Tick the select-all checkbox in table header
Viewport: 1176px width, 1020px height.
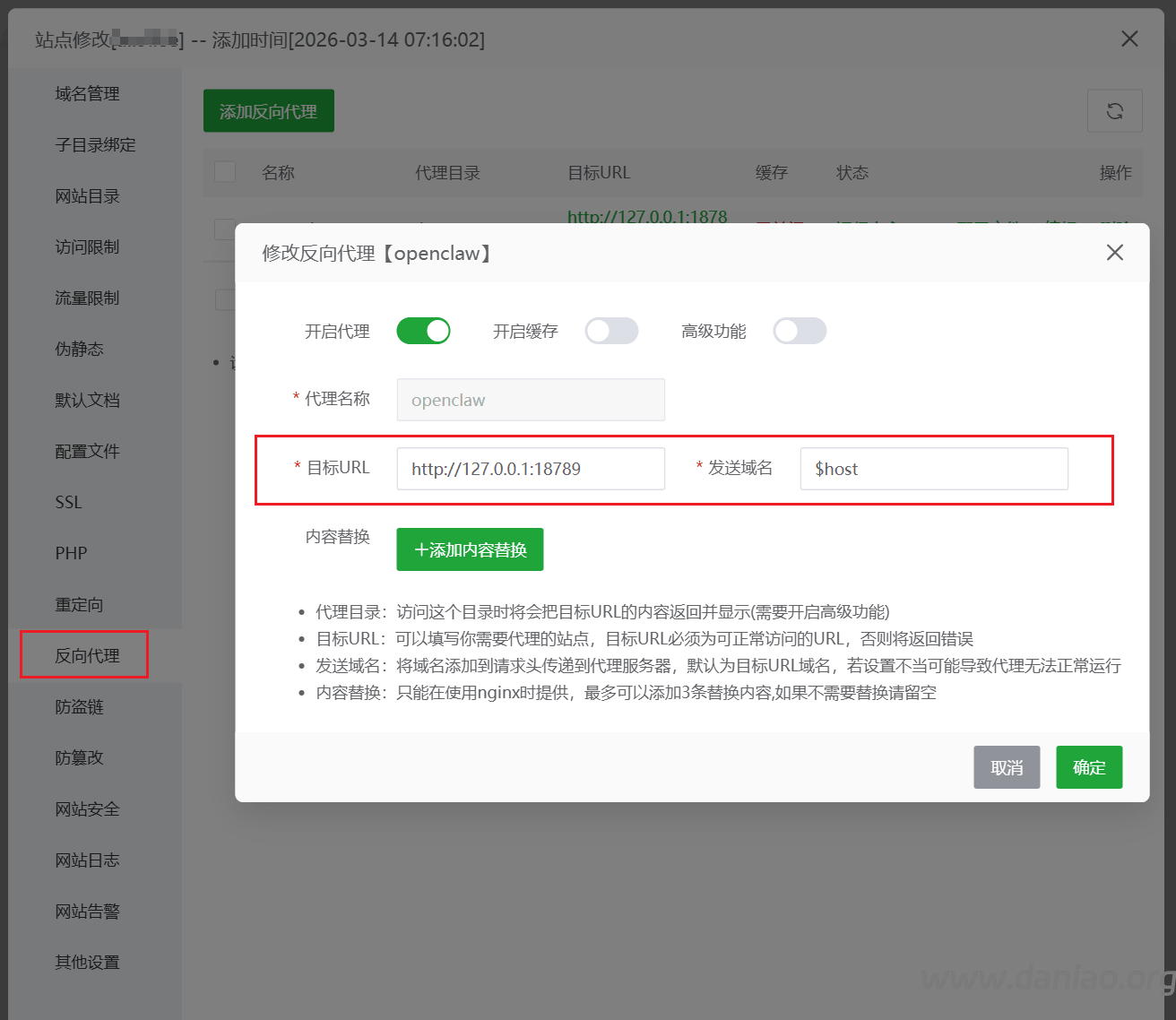(x=225, y=172)
